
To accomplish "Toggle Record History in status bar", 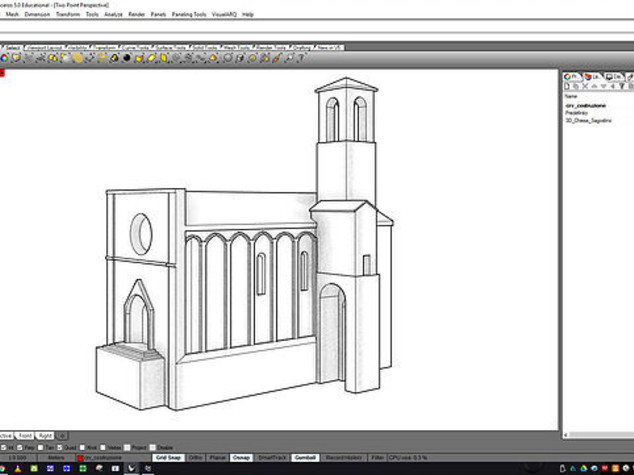I will click(344, 458).
